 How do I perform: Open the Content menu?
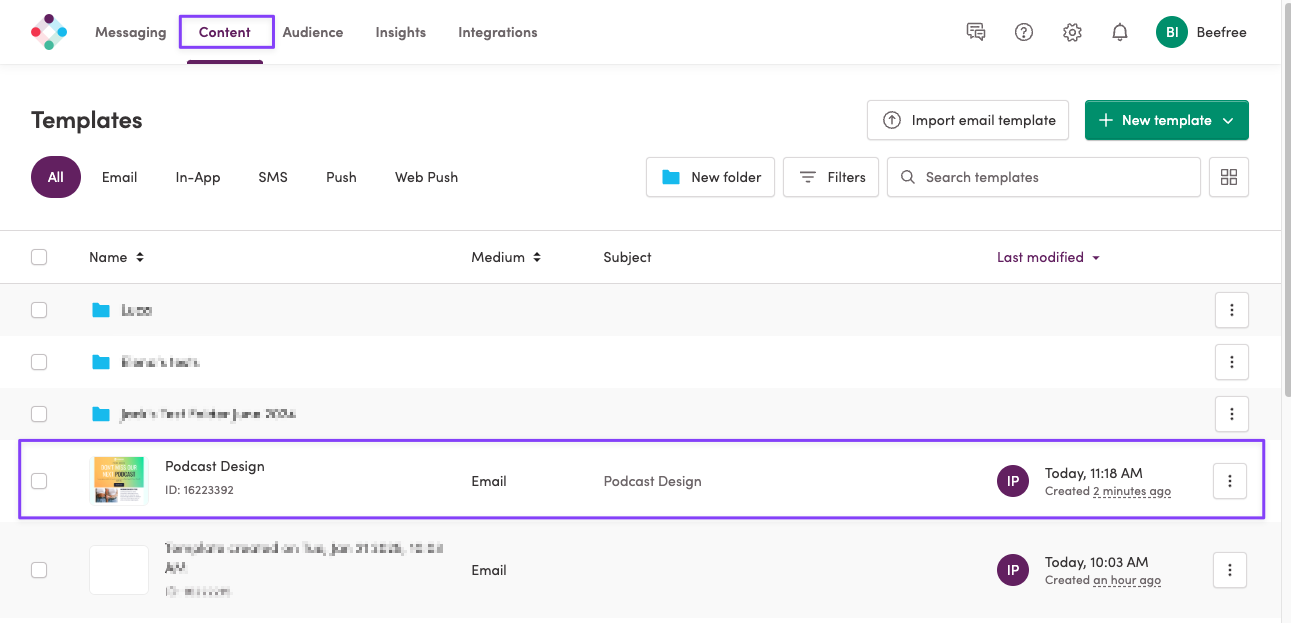pos(225,32)
